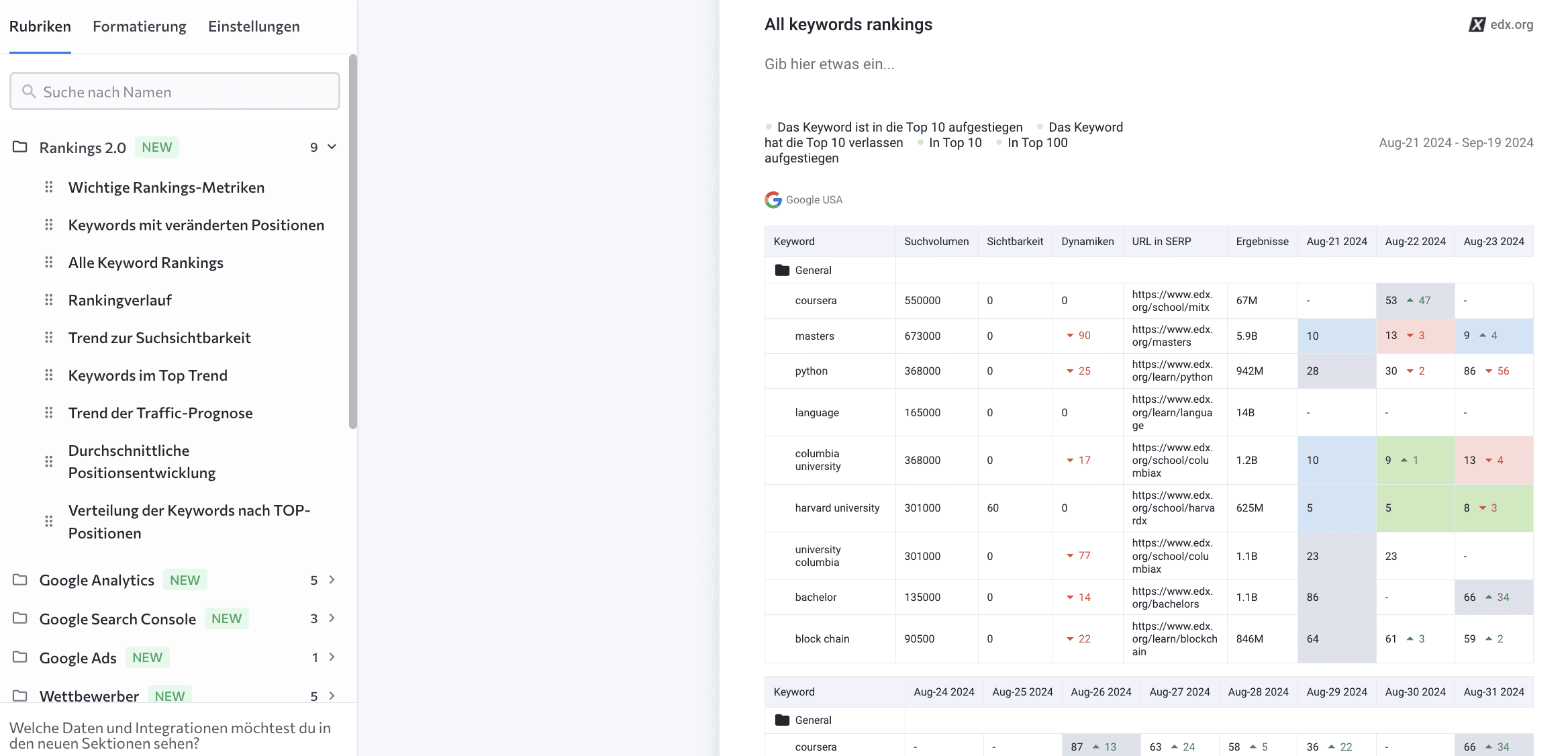This screenshot has height=756, width=1568.
Task: Click the Aug-21 2024 - Sep-19 2024 date range
Action: pos(1456,142)
